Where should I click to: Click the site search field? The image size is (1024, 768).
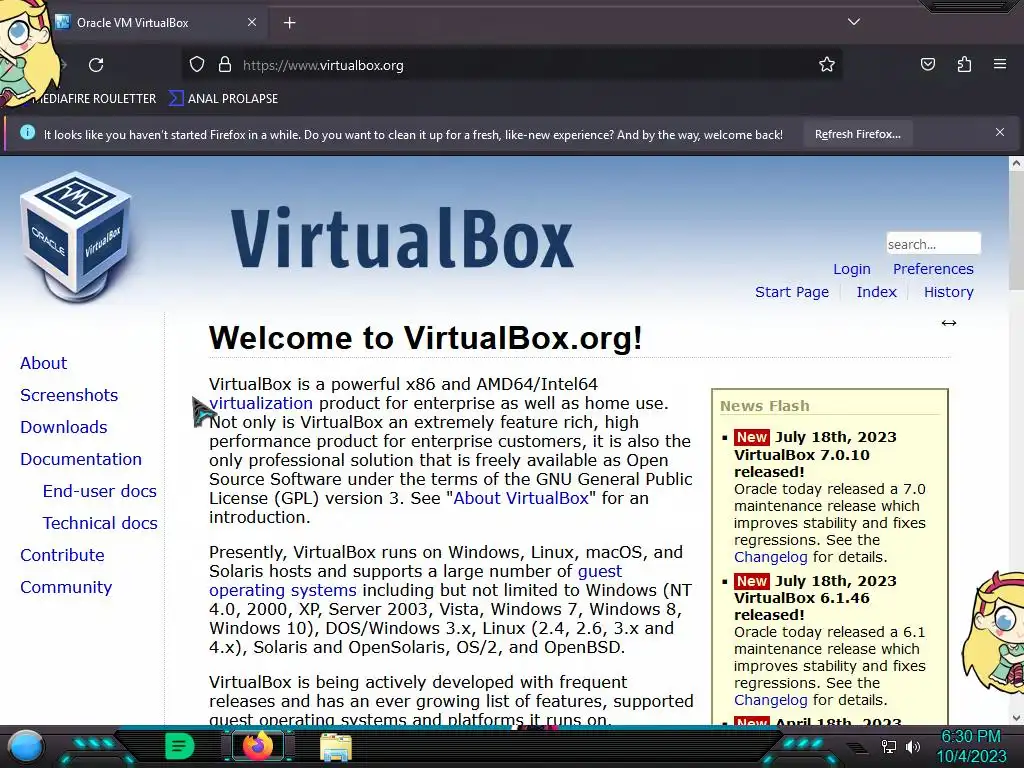click(x=933, y=244)
